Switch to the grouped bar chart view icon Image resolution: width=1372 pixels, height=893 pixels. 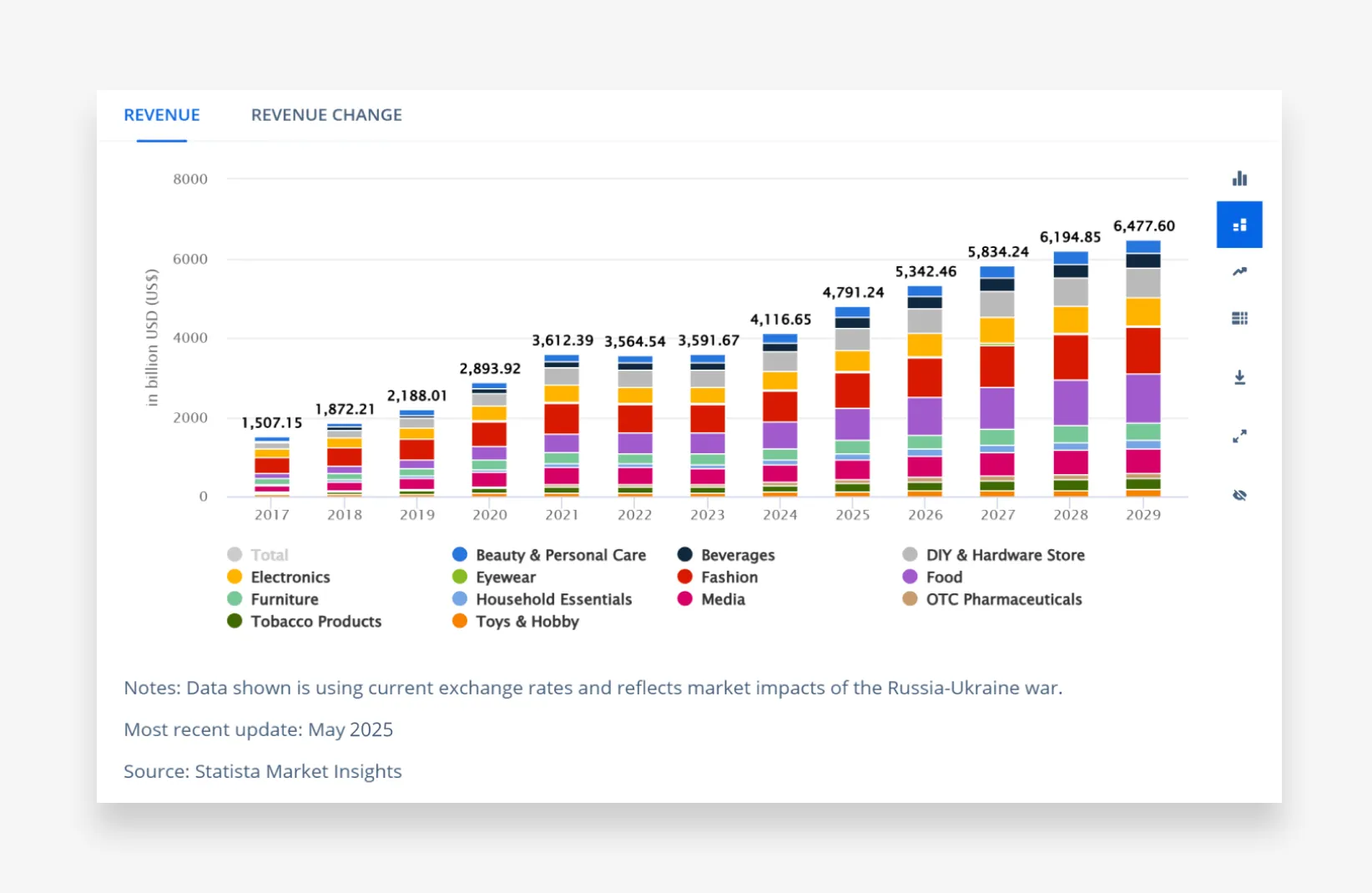[1239, 179]
